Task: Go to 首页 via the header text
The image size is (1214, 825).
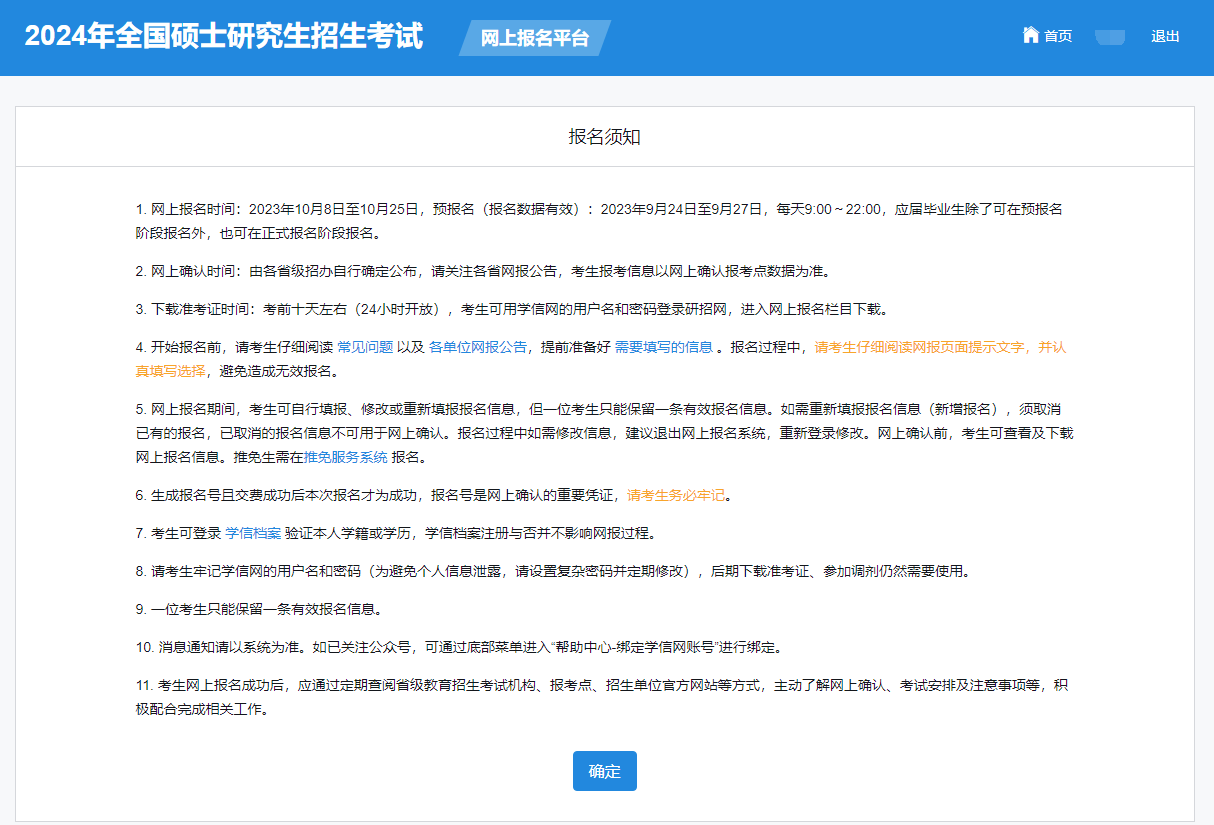Action: pyautogui.click(x=1058, y=36)
